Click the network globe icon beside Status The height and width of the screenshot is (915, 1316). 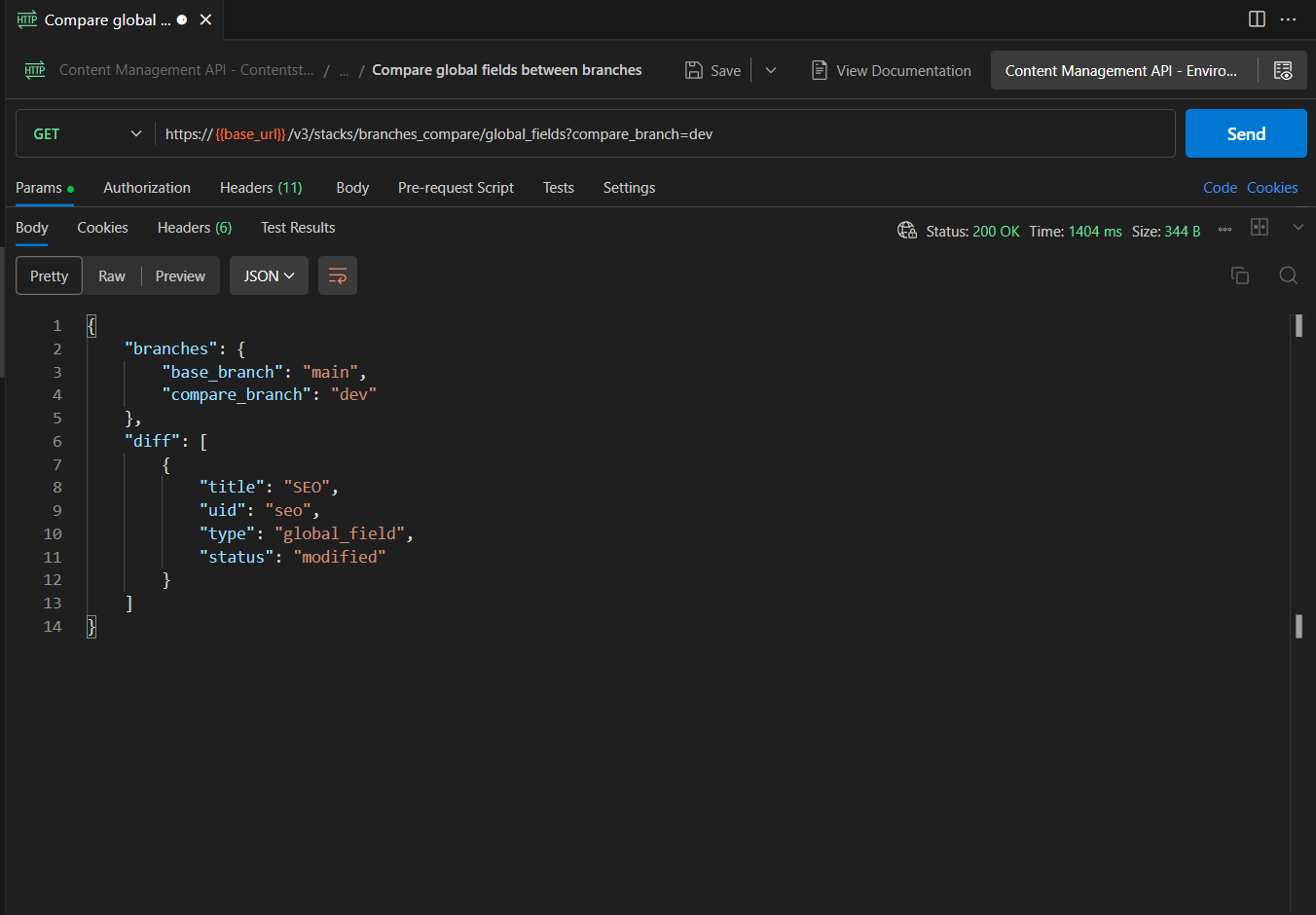907,231
